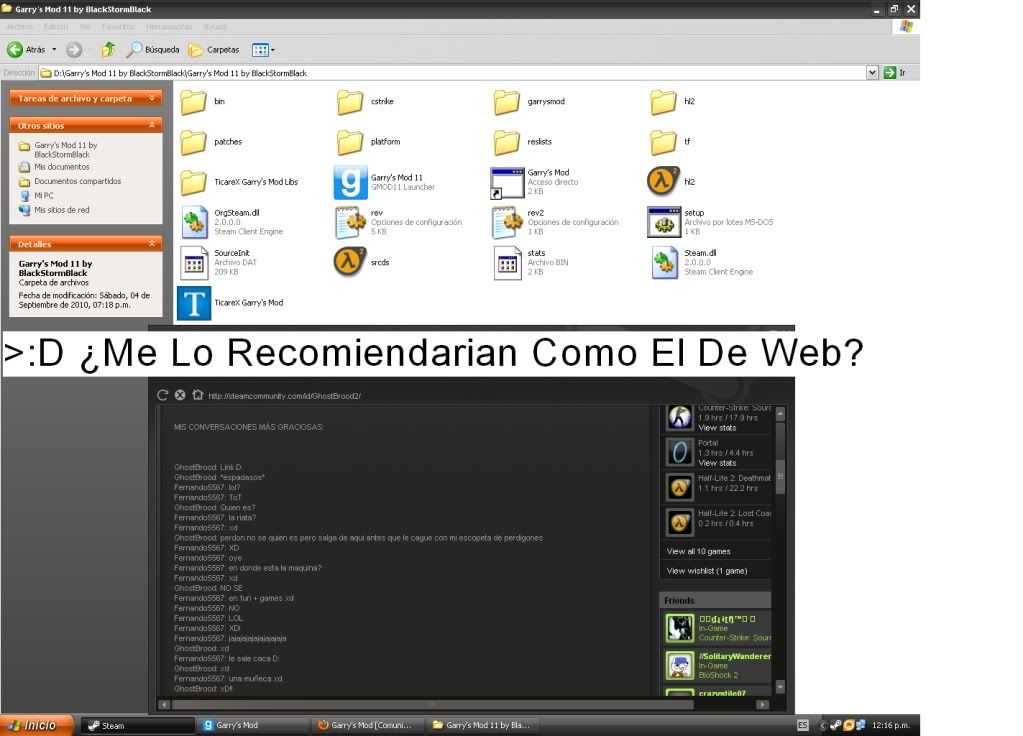Viewport: 1023px width, 736px height.
Task: Go back with the Atrás button
Action: pos(26,50)
